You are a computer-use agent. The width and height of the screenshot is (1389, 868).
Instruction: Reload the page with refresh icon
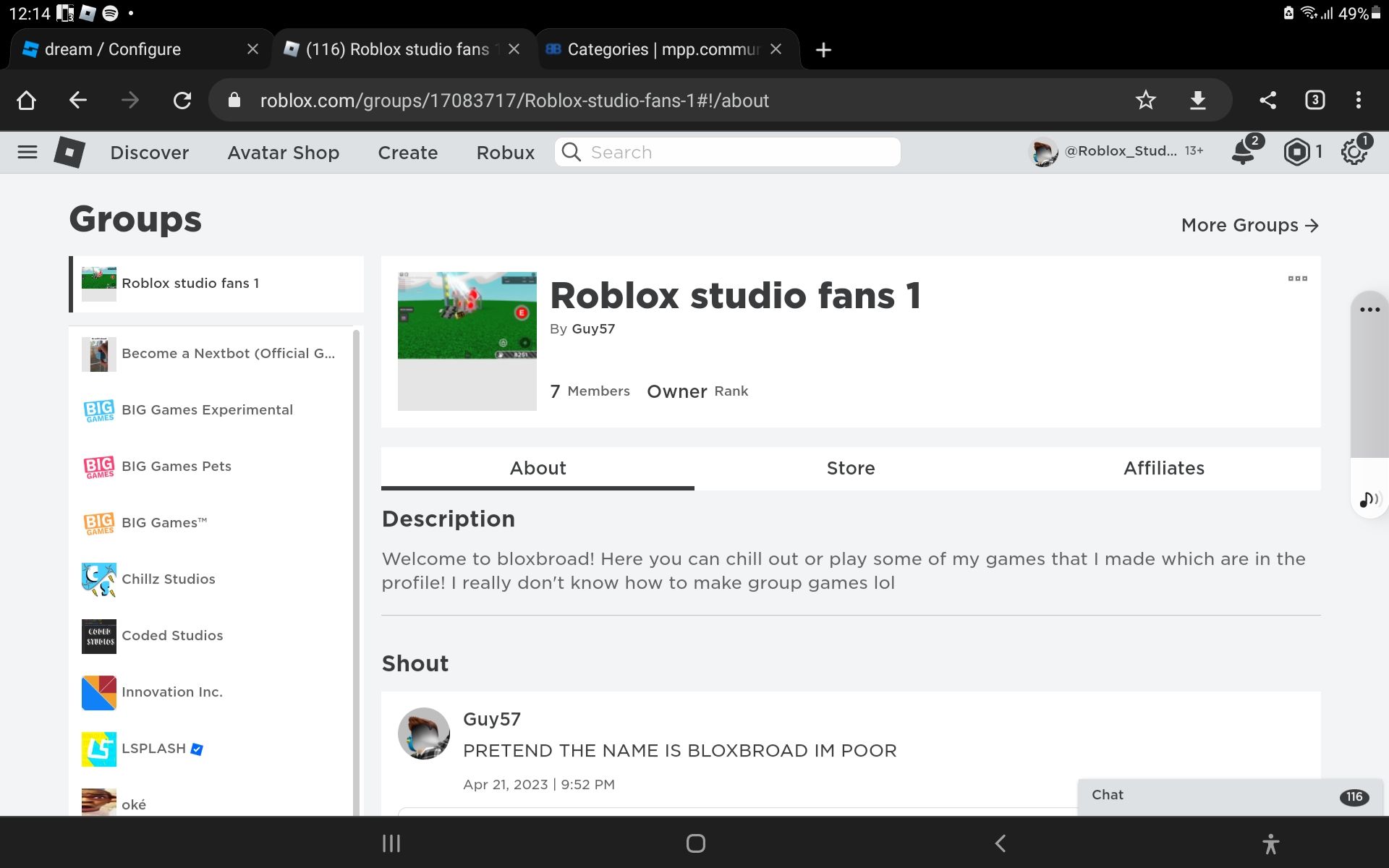point(182,100)
